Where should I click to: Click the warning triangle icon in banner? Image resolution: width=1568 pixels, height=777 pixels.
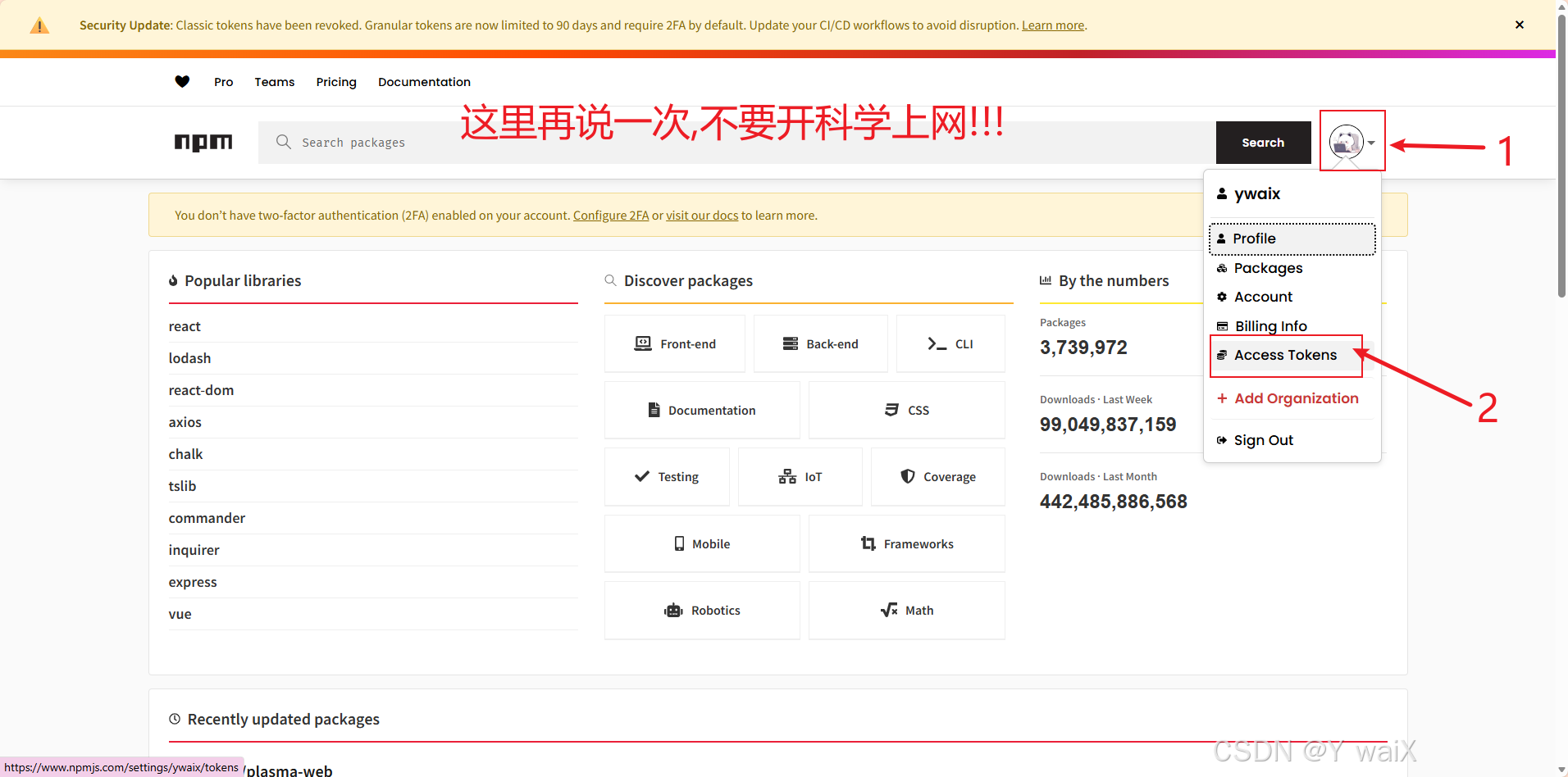point(39,25)
